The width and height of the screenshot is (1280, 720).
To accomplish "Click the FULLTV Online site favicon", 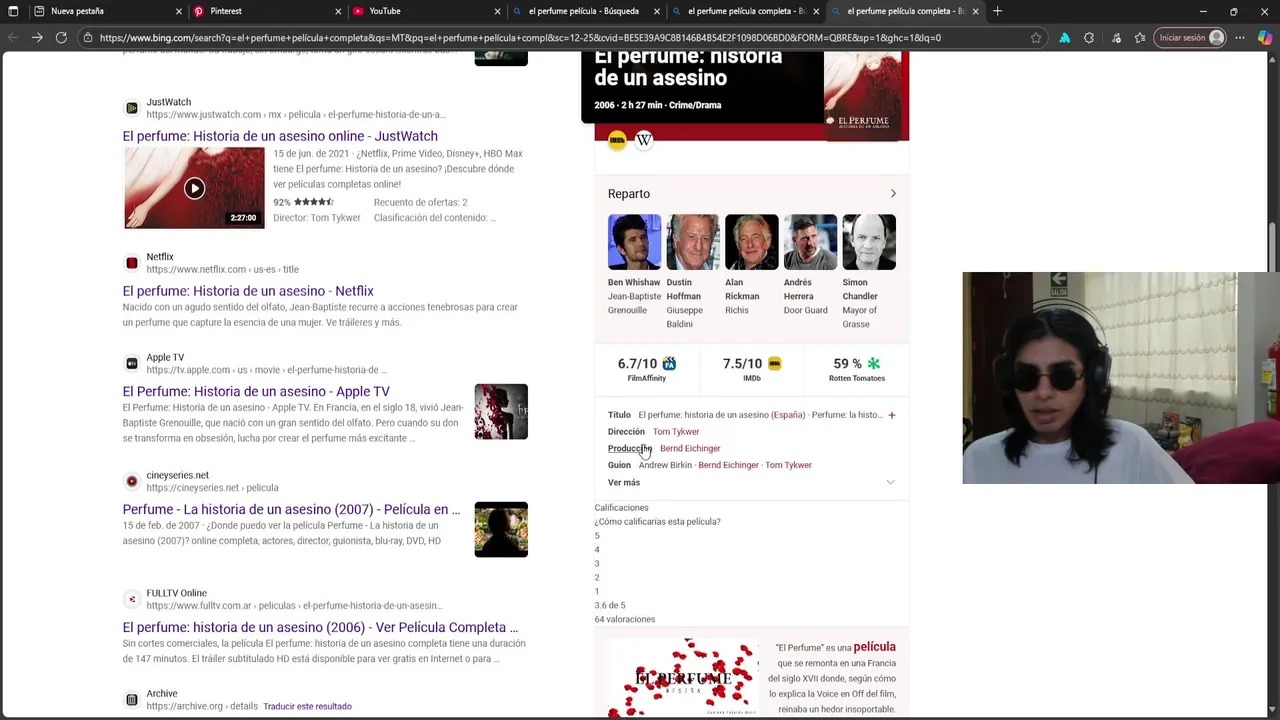I will [132, 599].
